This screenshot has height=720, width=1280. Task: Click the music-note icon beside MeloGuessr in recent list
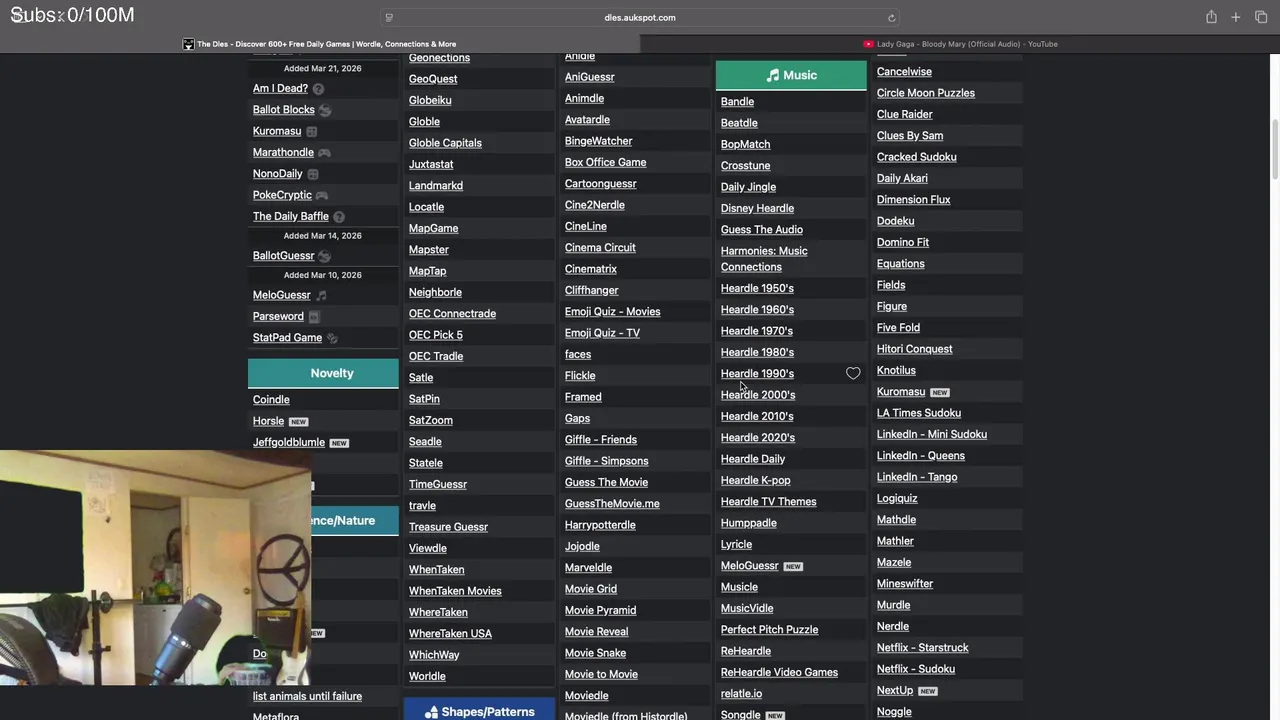tap(321, 295)
